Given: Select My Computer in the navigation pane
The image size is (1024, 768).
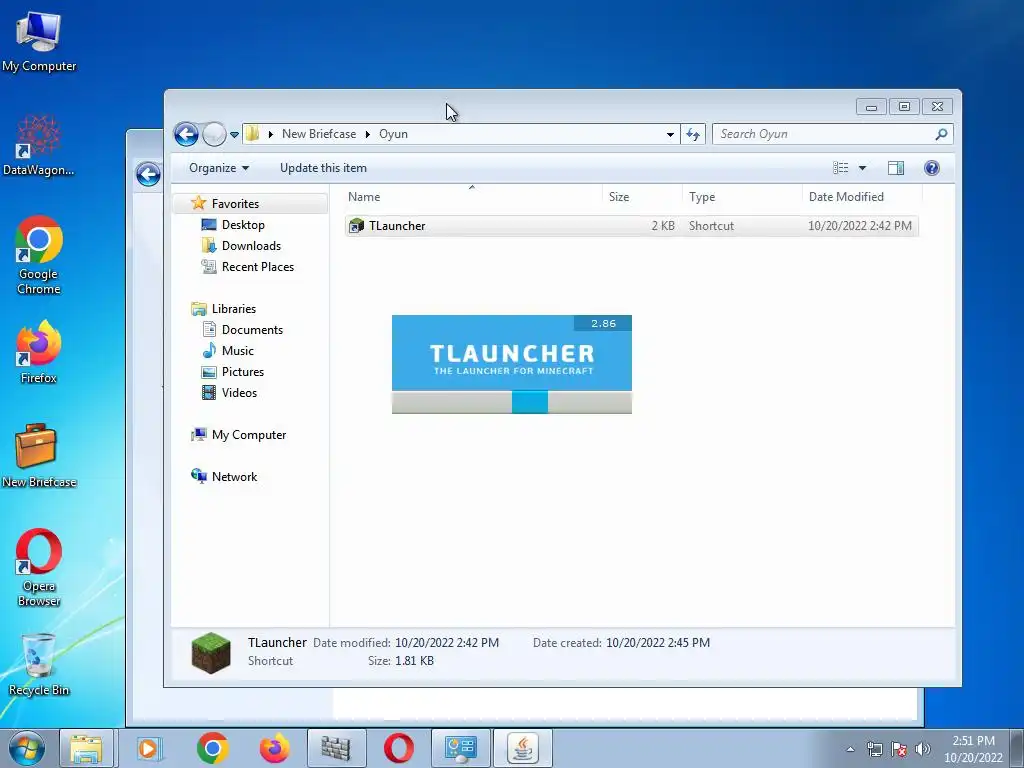Looking at the screenshot, I should tap(249, 435).
